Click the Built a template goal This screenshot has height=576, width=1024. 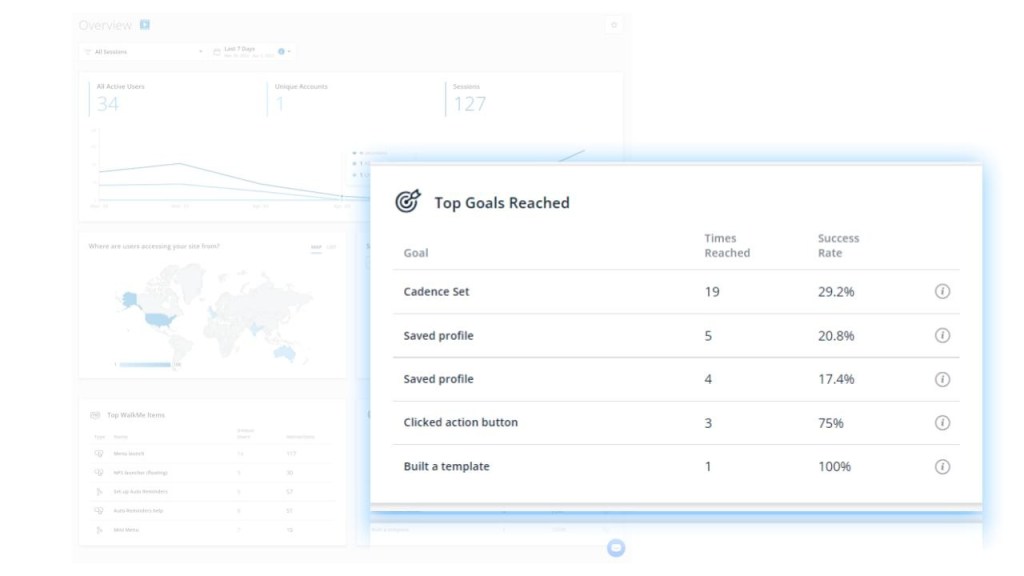(x=446, y=466)
